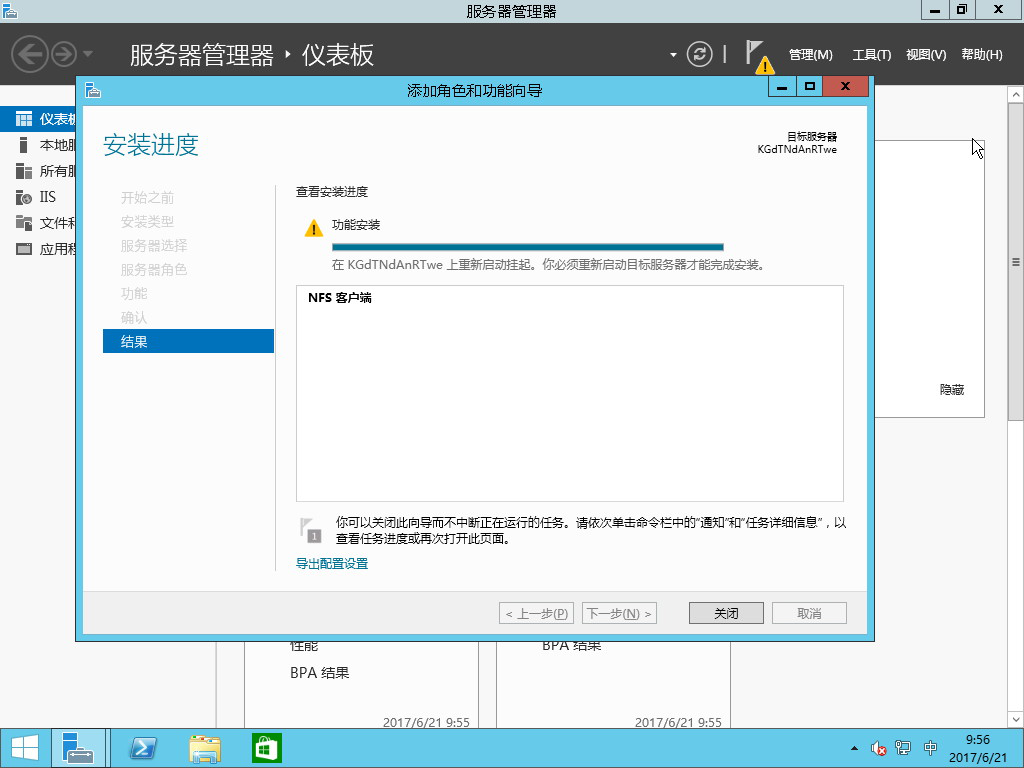The image size is (1024, 768).
Task: Launch the Store app from the taskbar
Action: [267, 748]
